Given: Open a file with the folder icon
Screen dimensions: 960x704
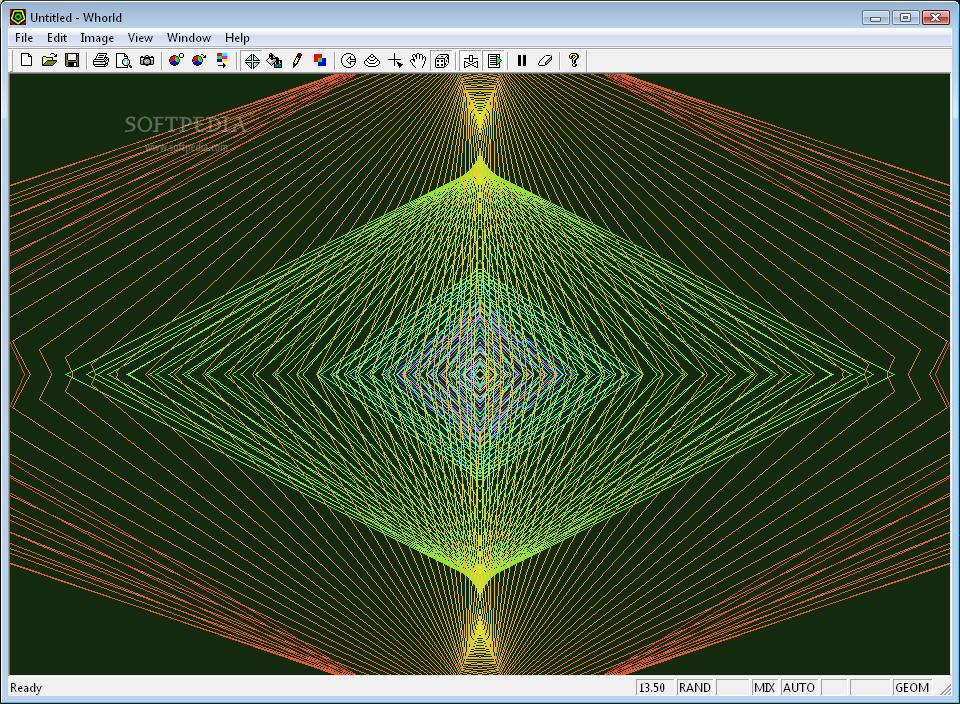Looking at the screenshot, I should pyautogui.click(x=49, y=60).
